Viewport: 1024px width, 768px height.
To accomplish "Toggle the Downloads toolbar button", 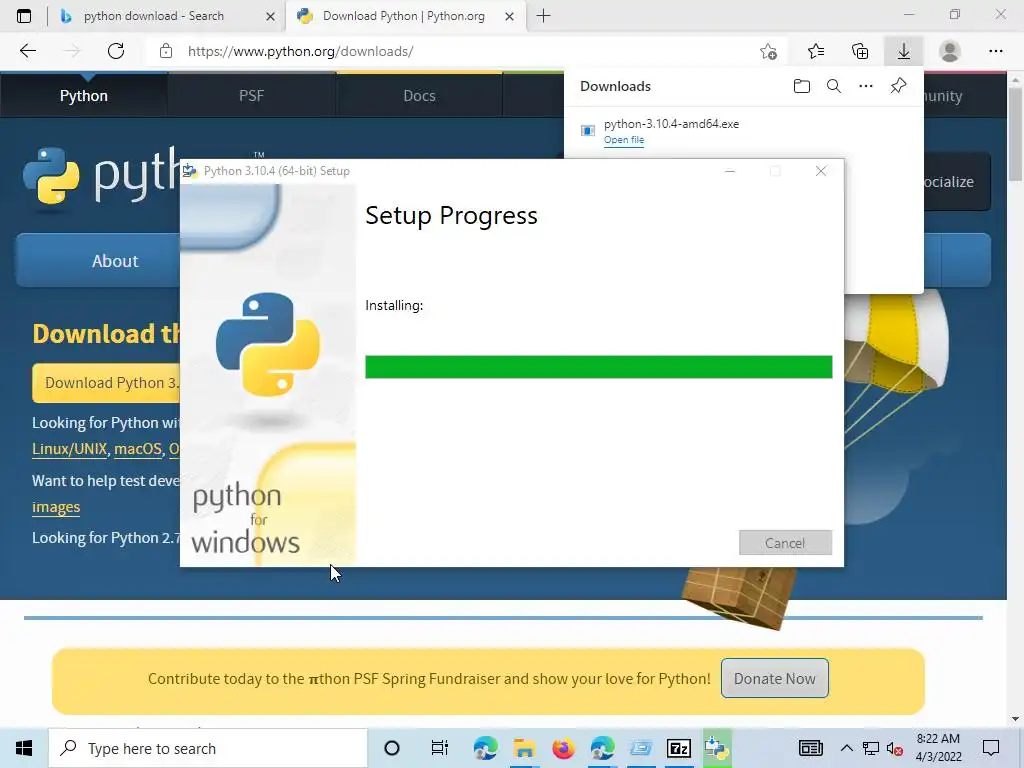I will [904, 51].
